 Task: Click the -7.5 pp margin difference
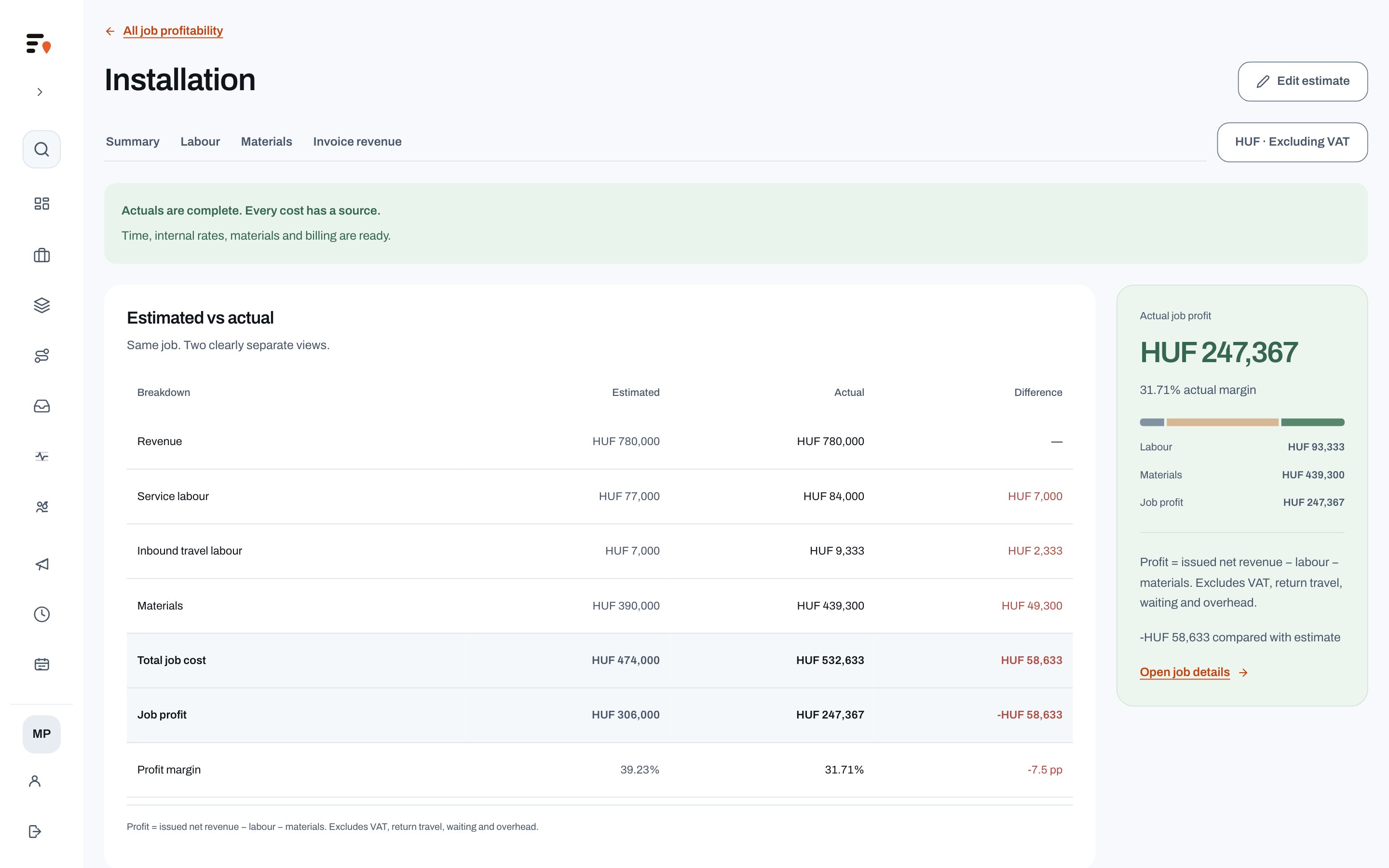[x=1045, y=770]
